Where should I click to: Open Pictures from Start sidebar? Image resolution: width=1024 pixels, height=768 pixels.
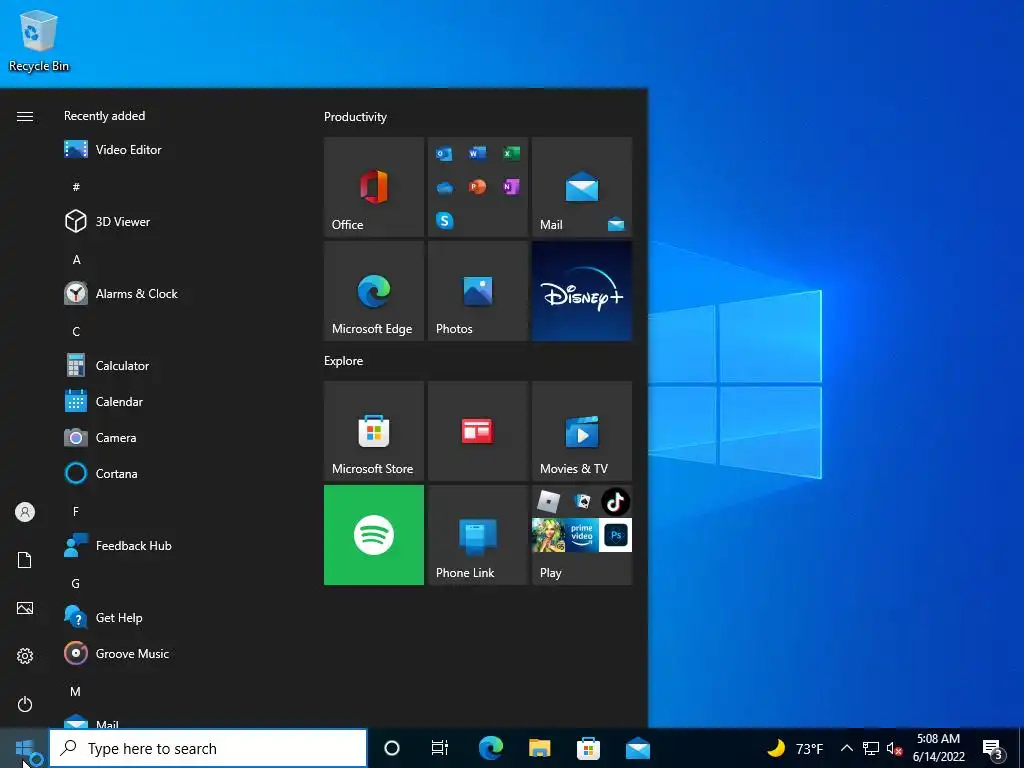(x=25, y=608)
